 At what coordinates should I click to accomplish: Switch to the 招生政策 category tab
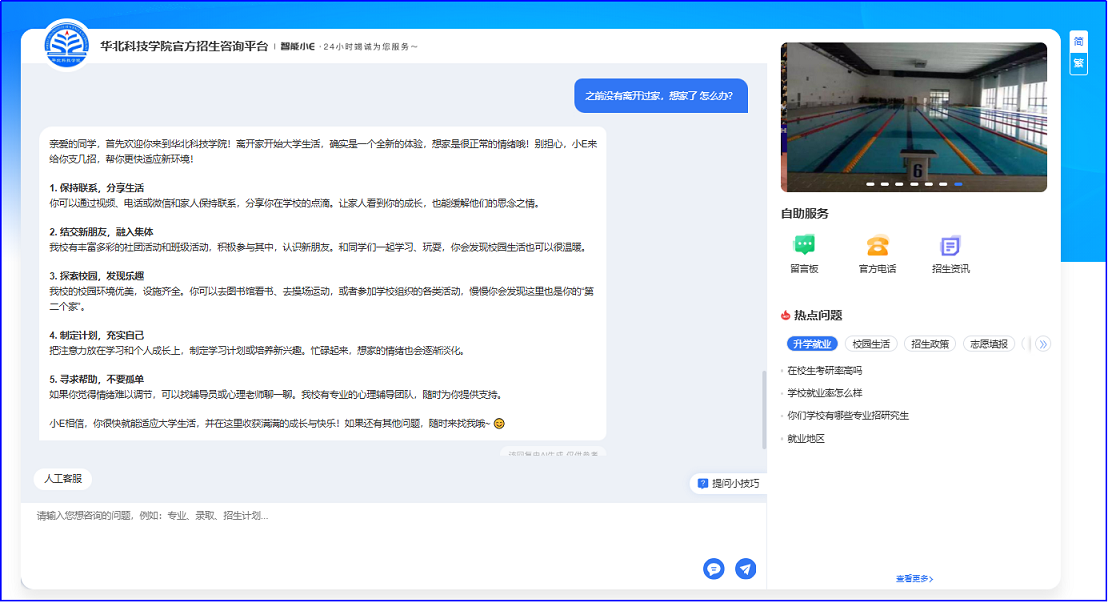929,344
